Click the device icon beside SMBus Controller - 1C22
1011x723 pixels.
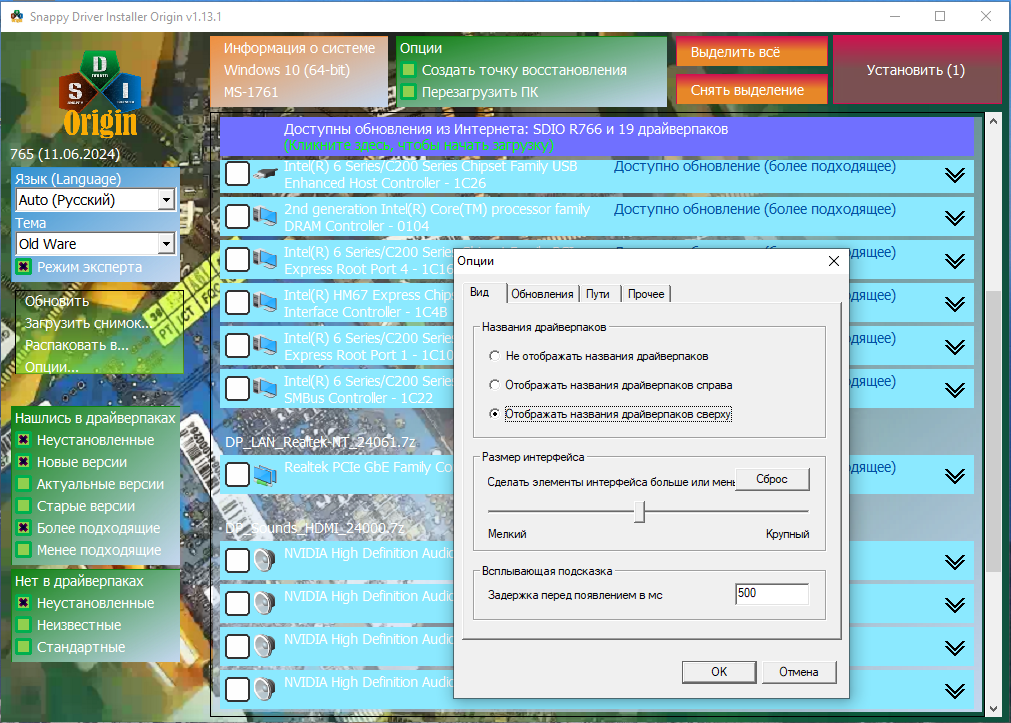(x=264, y=389)
